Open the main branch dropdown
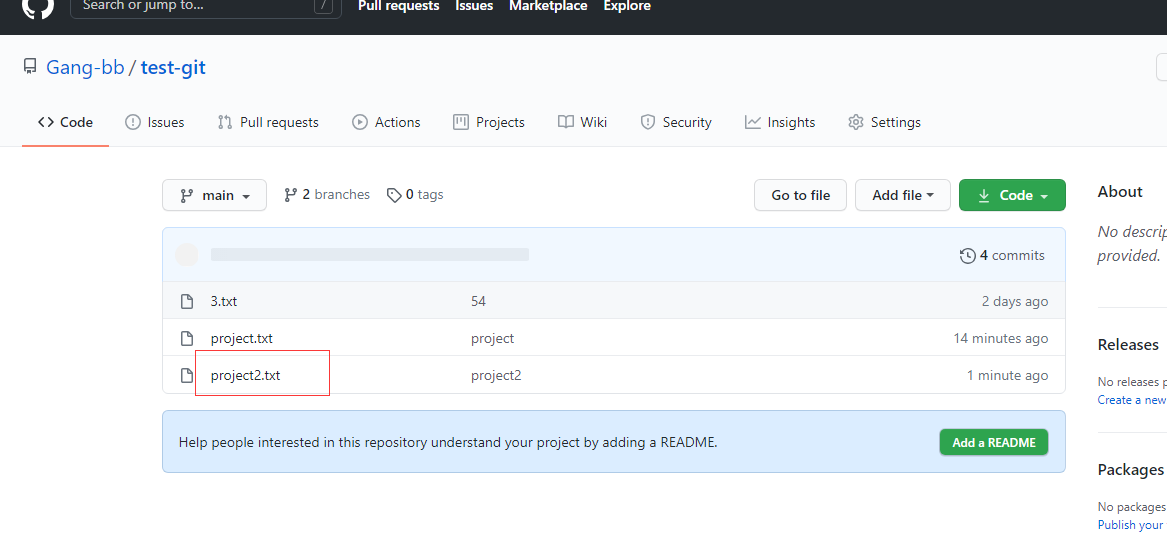Image resolution: width=1167 pixels, height=556 pixels. [214, 195]
